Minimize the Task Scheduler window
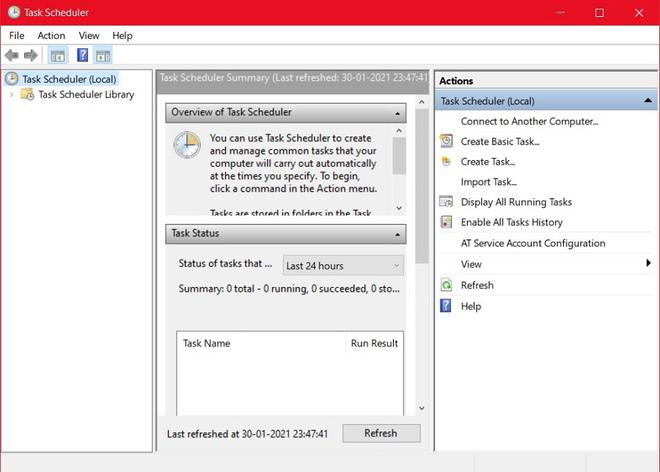Screen dimensions: 660x472 pyautogui.click(x=560, y=13)
